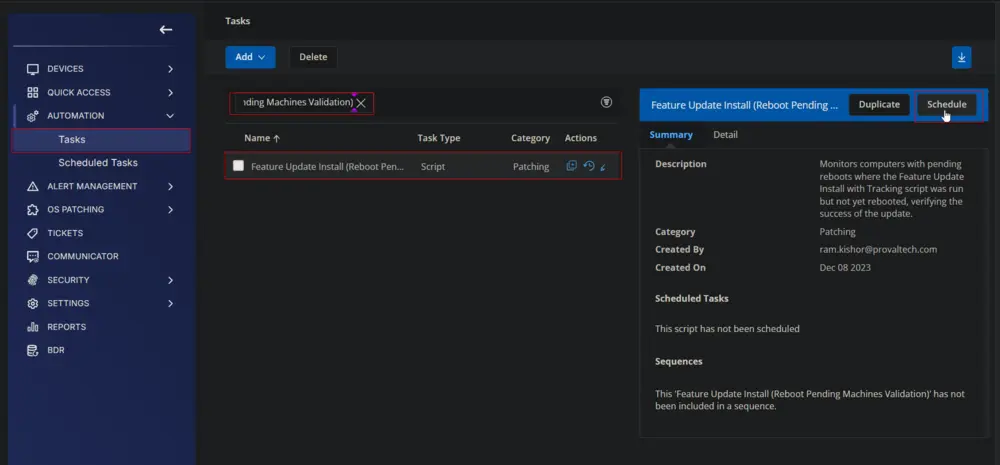Click the detail panel title 'Feature Update Install'
Viewport: 1000px width, 465px height.
pos(744,105)
